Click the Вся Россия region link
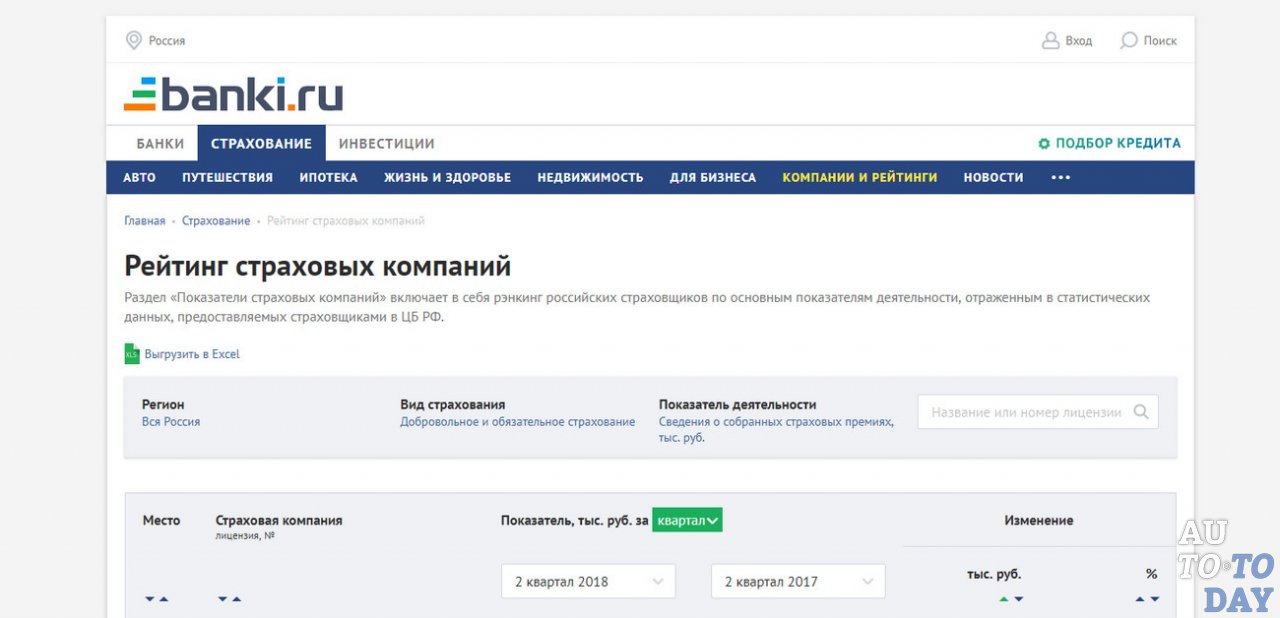Viewport: 1280px width, 618px height. (171, 422)
